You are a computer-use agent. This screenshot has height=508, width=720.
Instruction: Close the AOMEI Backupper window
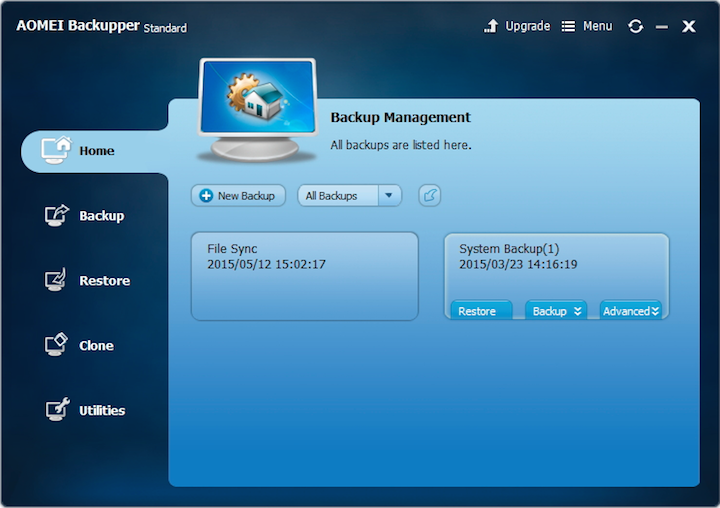point(688,27)
